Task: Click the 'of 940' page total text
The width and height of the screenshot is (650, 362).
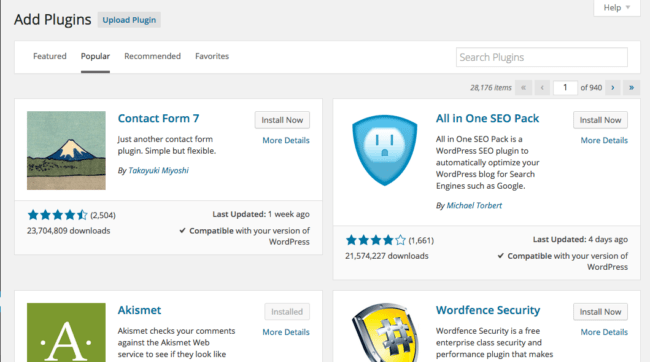Action: [591, 87]
